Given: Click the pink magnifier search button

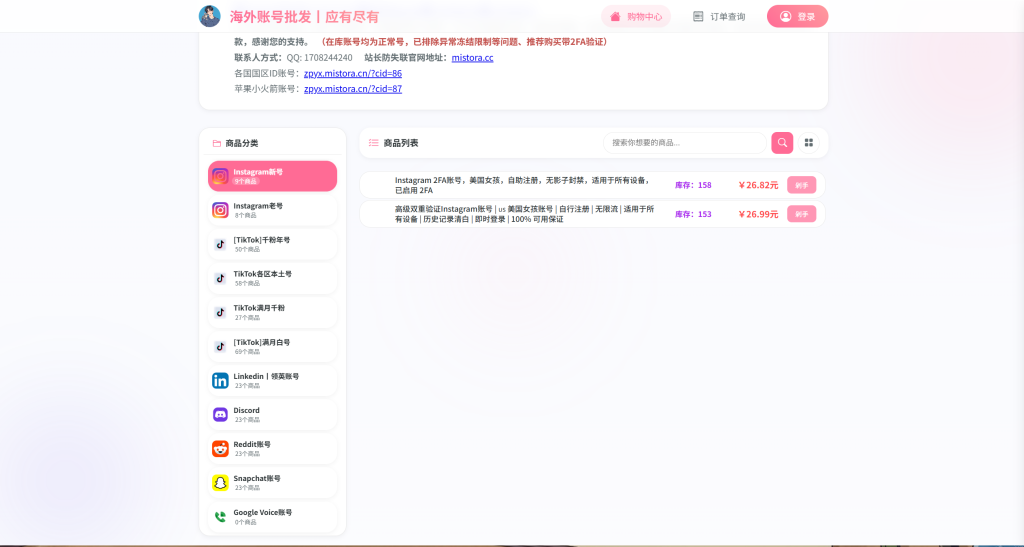Looking at the screenshot, I should pyautogui.click(x=782, y=142).
